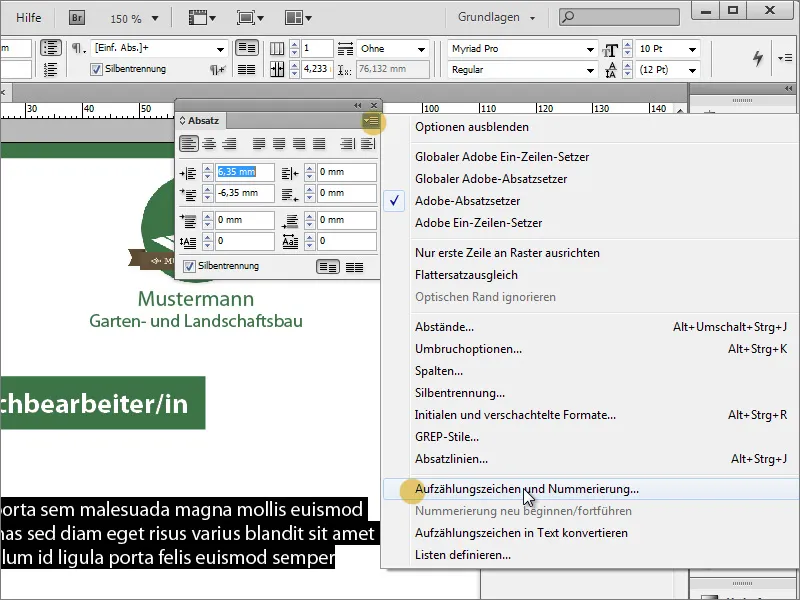Select justify with last line left
Screen dimensions: 800x600
[259, 144]
